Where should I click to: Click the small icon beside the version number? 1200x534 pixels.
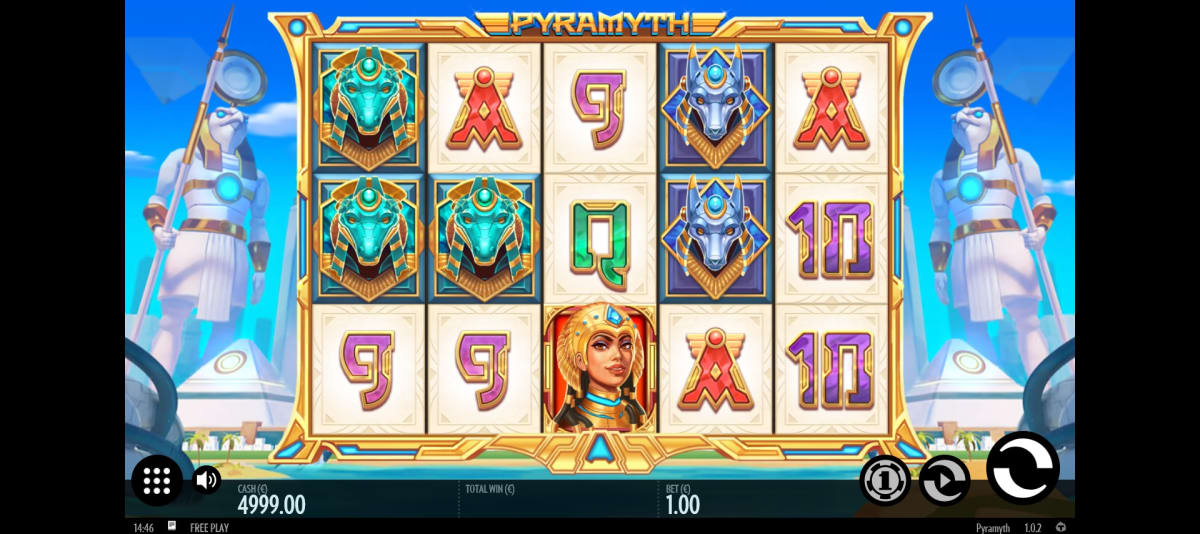click(1061, 527)
